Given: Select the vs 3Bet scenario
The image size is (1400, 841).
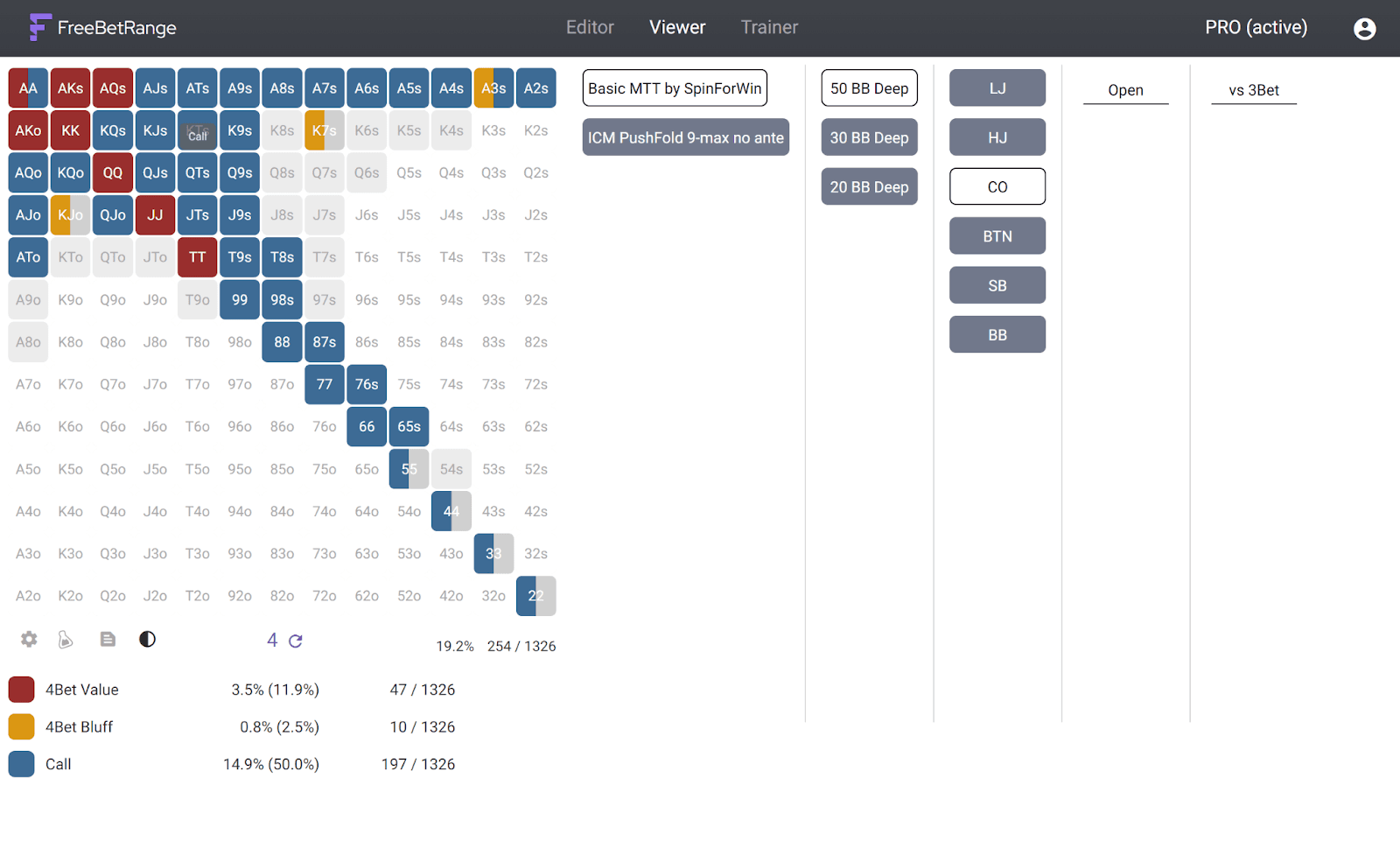Looking at the screenshot, I should coord(1254,90).
